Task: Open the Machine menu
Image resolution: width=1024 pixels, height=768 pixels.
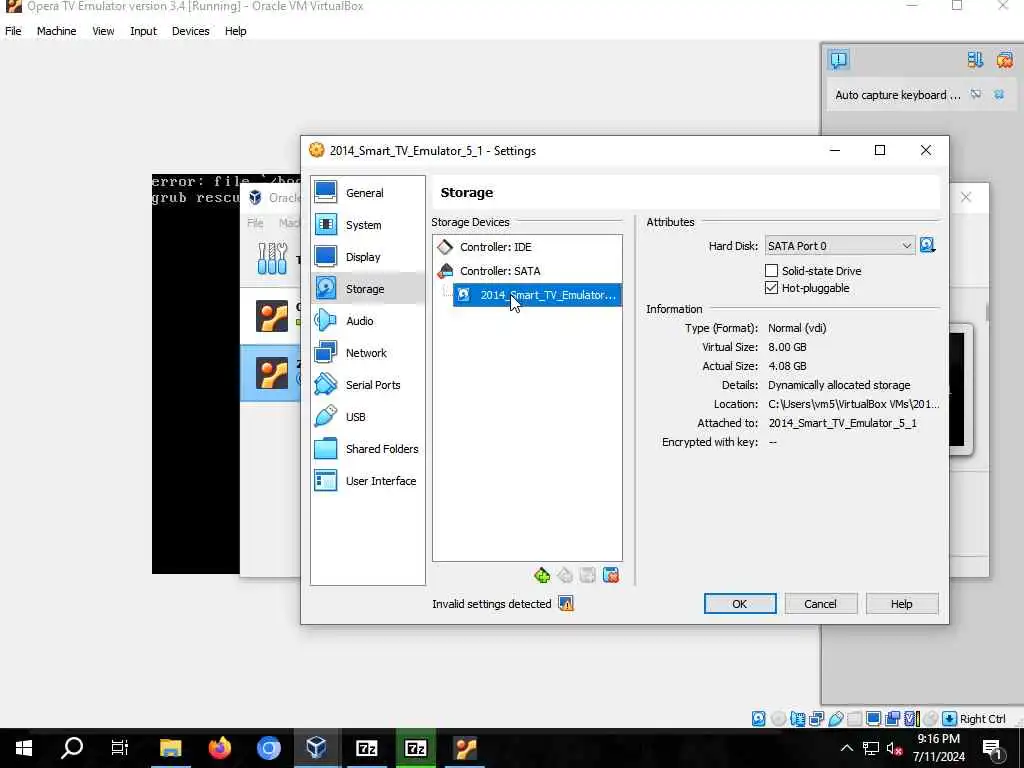Action: click(x=56, y=31)
